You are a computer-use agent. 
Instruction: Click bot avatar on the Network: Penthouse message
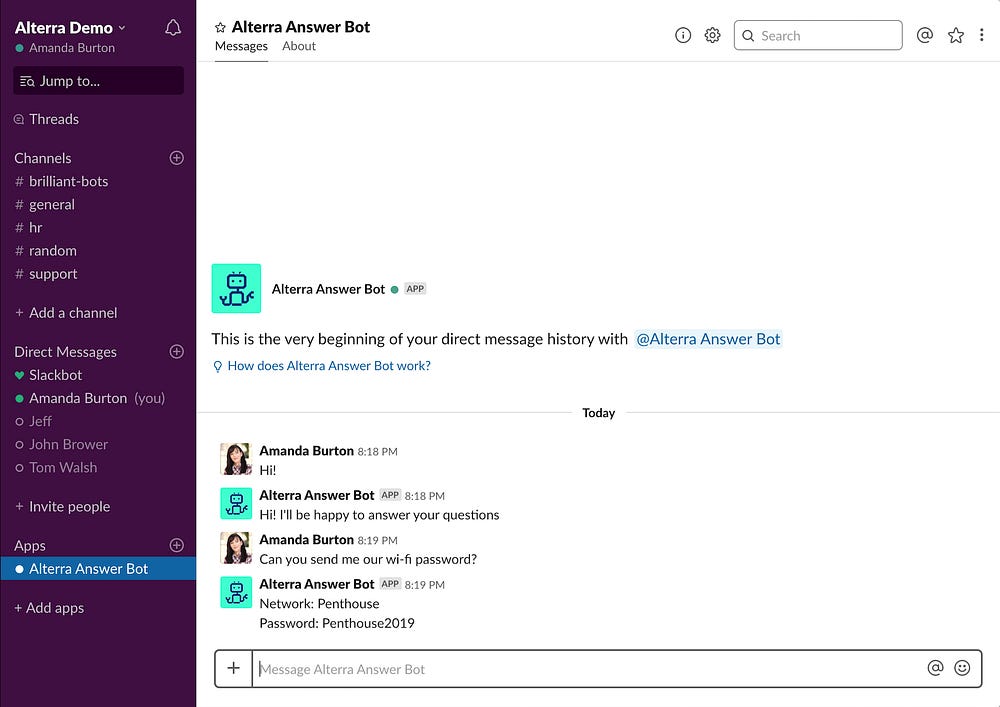(236, 592)
